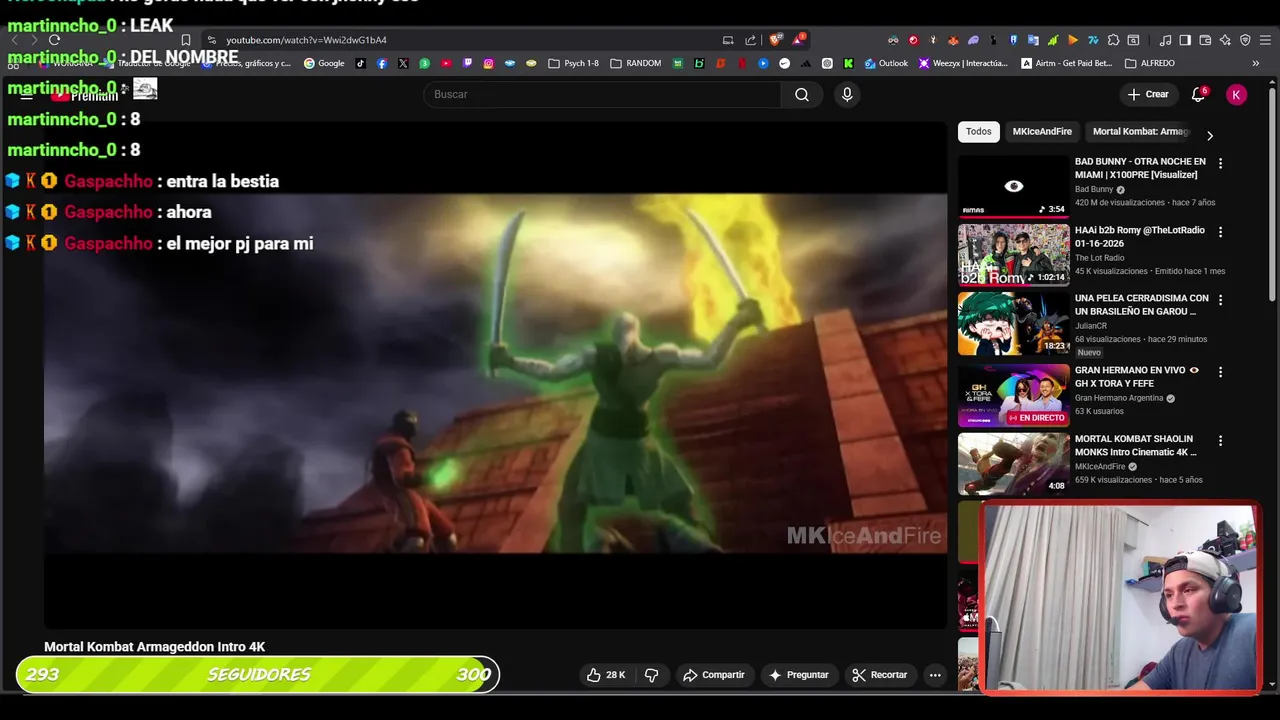Click the video player to pause
1280x720 pixels.
pos(495,375)
